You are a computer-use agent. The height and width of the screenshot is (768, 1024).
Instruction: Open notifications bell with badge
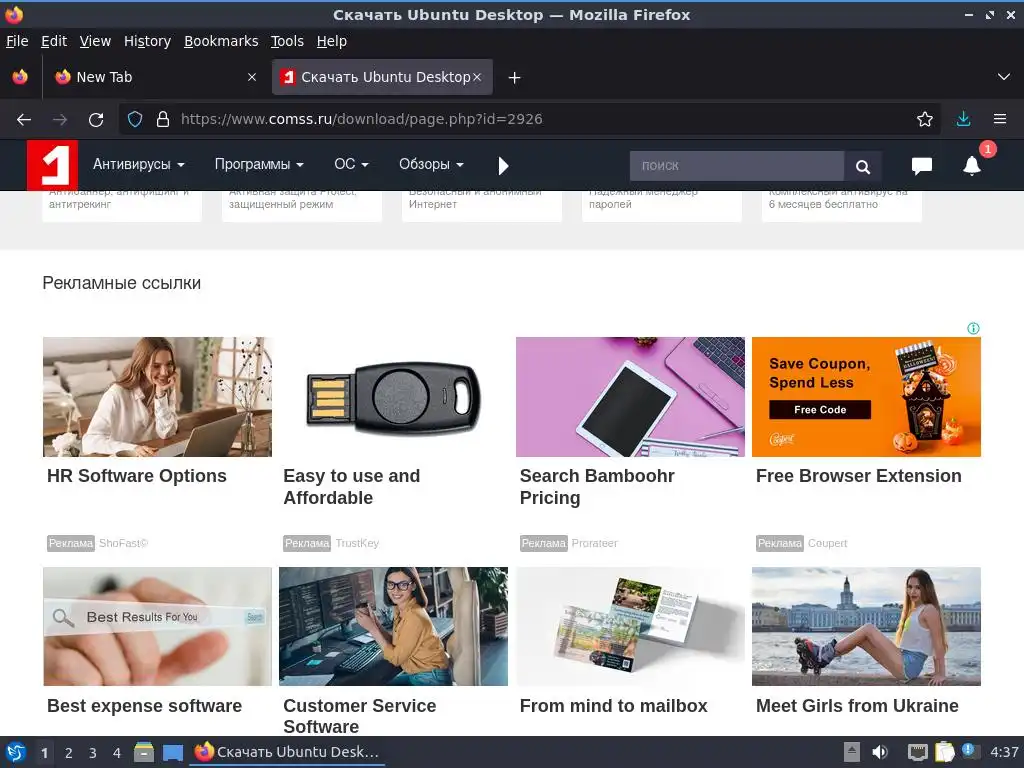(972, 166)
